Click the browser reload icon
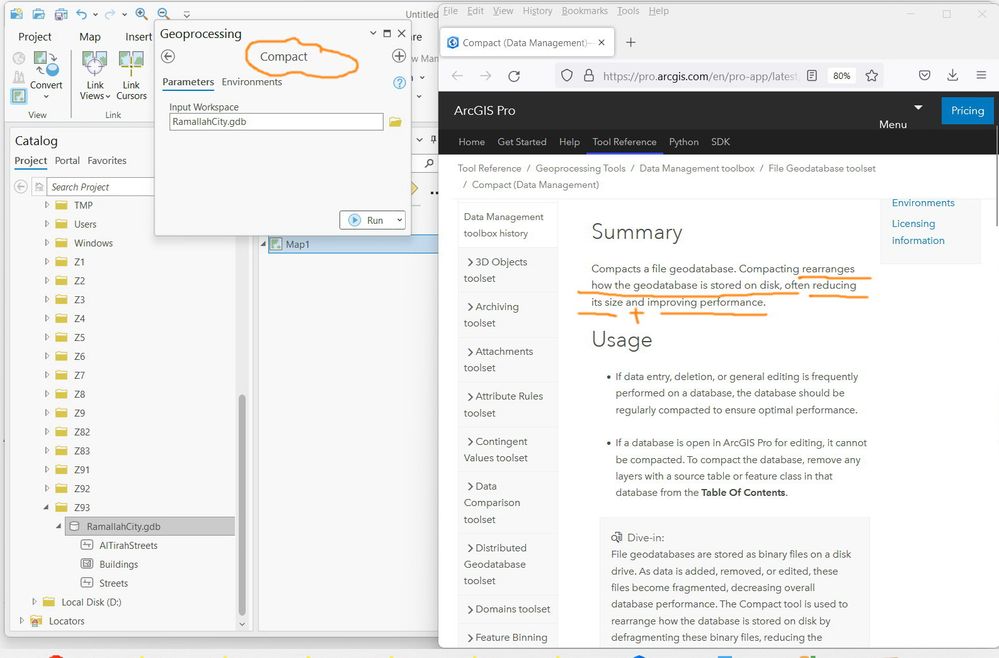The image size is (999, 658). click(x=514, y=76)
